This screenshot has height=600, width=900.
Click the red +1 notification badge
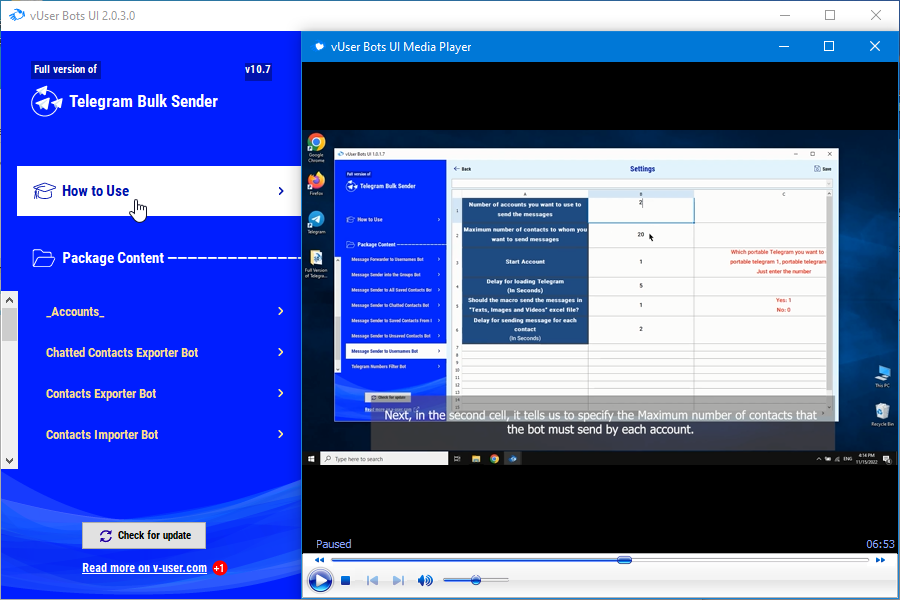220,568
